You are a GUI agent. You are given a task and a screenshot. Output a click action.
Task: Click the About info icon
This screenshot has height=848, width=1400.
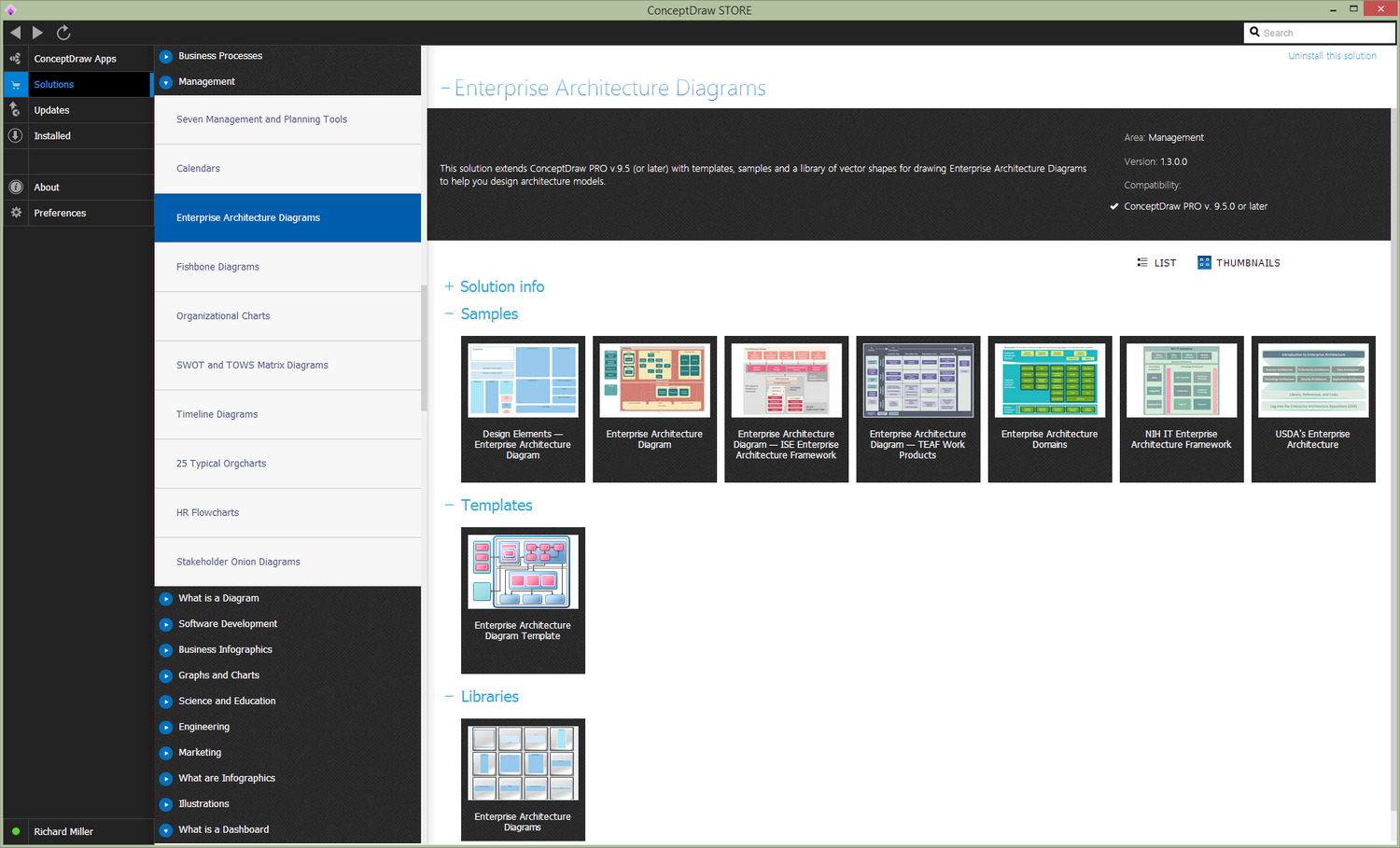click(x=15, y=188)
